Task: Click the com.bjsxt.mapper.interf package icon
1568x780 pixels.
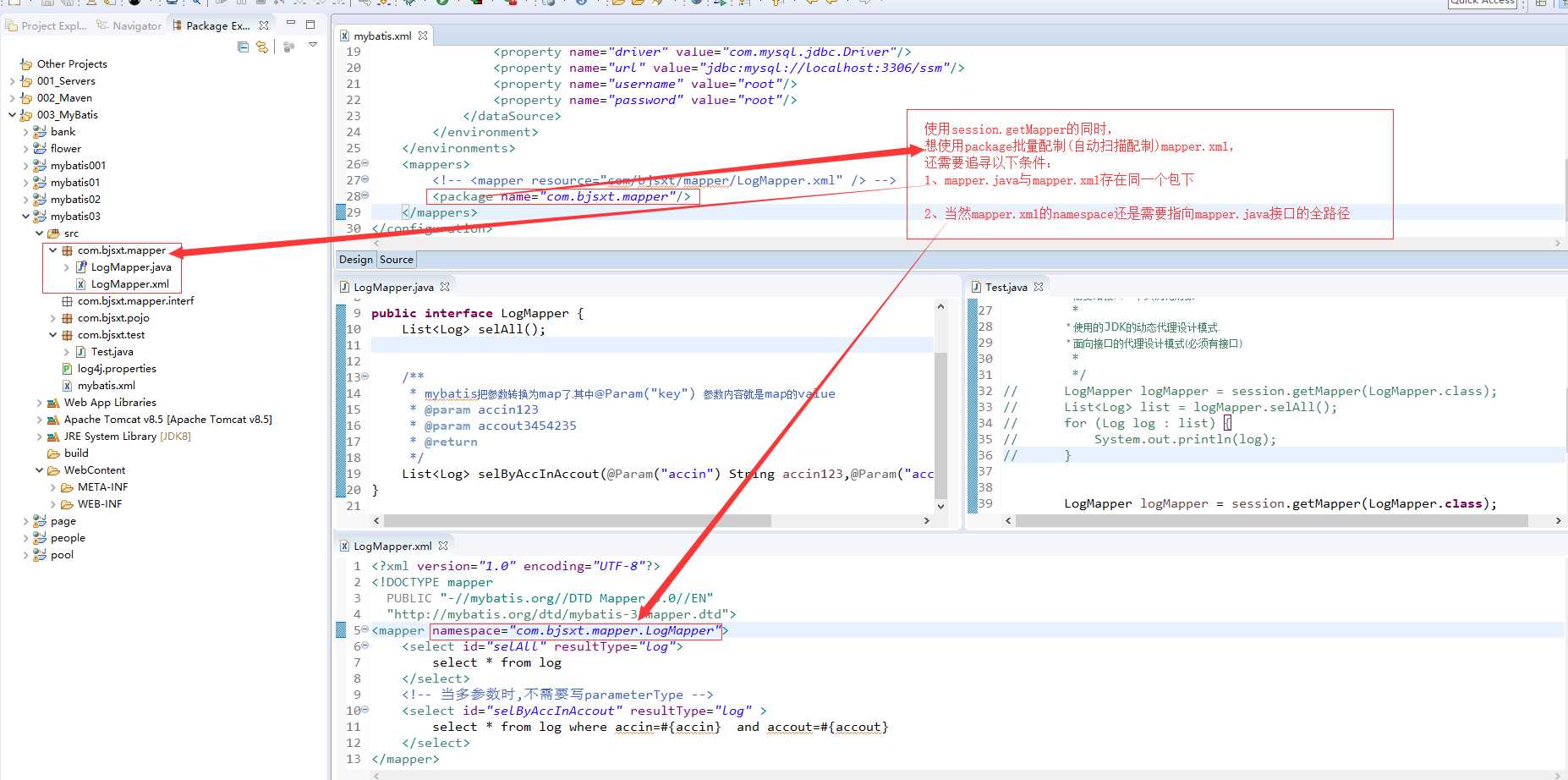Action: pos(67,301)
